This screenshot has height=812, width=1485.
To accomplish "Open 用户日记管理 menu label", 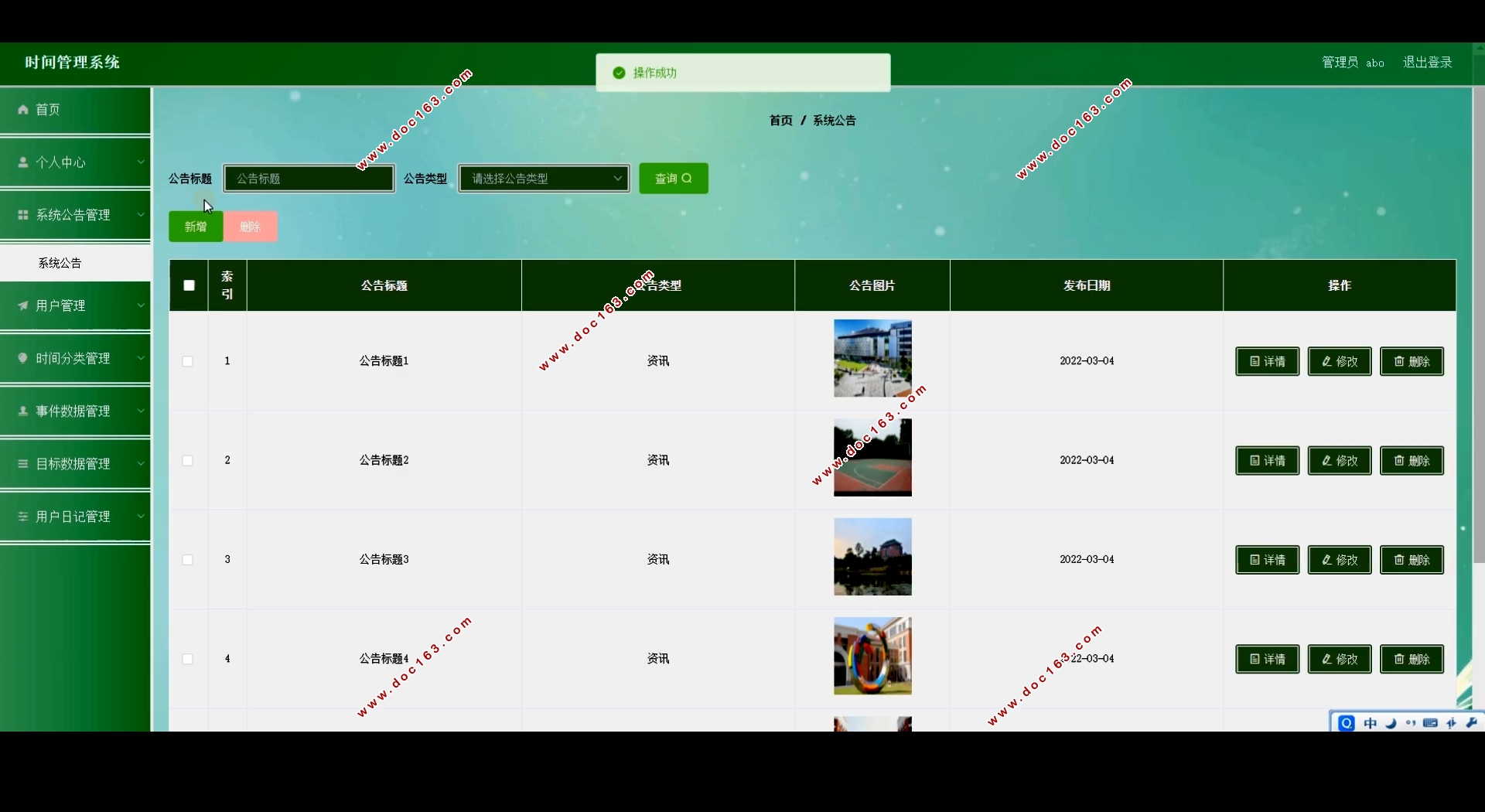I will click(x=73, y=517).
